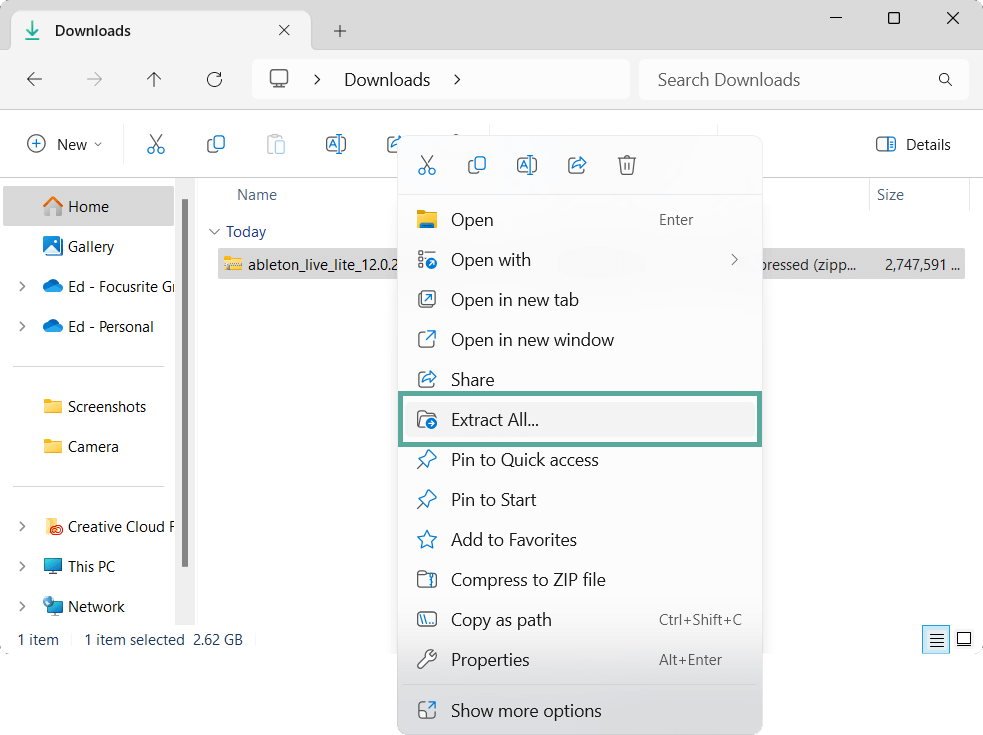Click the This PC monitor icon in the address bar
Image resolution: width=983 pixels, height=735 pixels.
point(279,79)
